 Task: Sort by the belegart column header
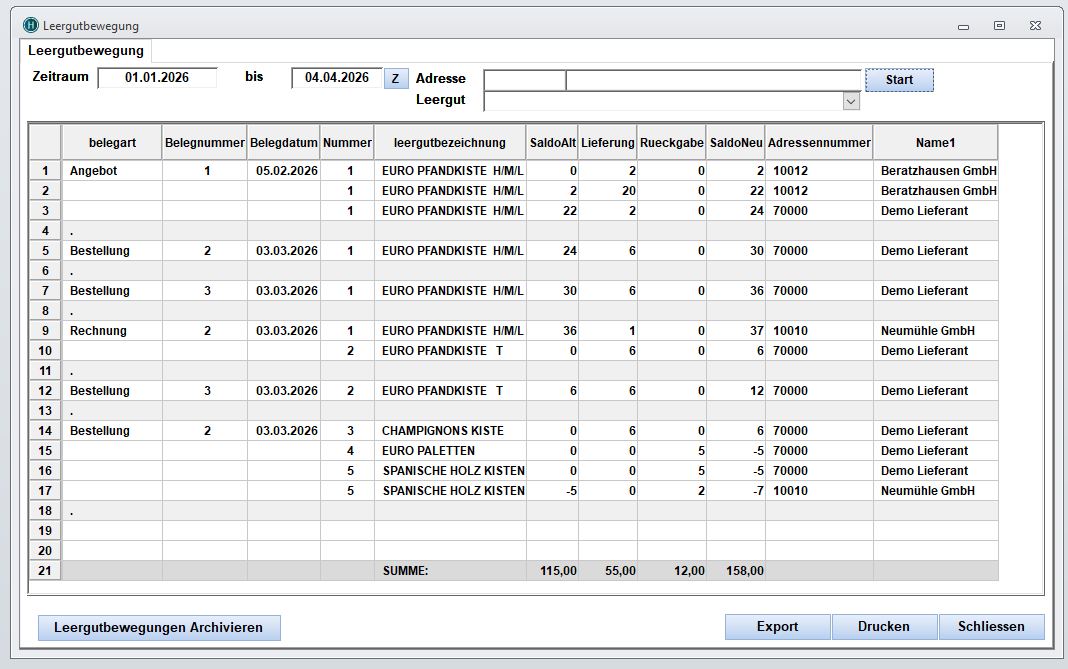tap(112, 143)
